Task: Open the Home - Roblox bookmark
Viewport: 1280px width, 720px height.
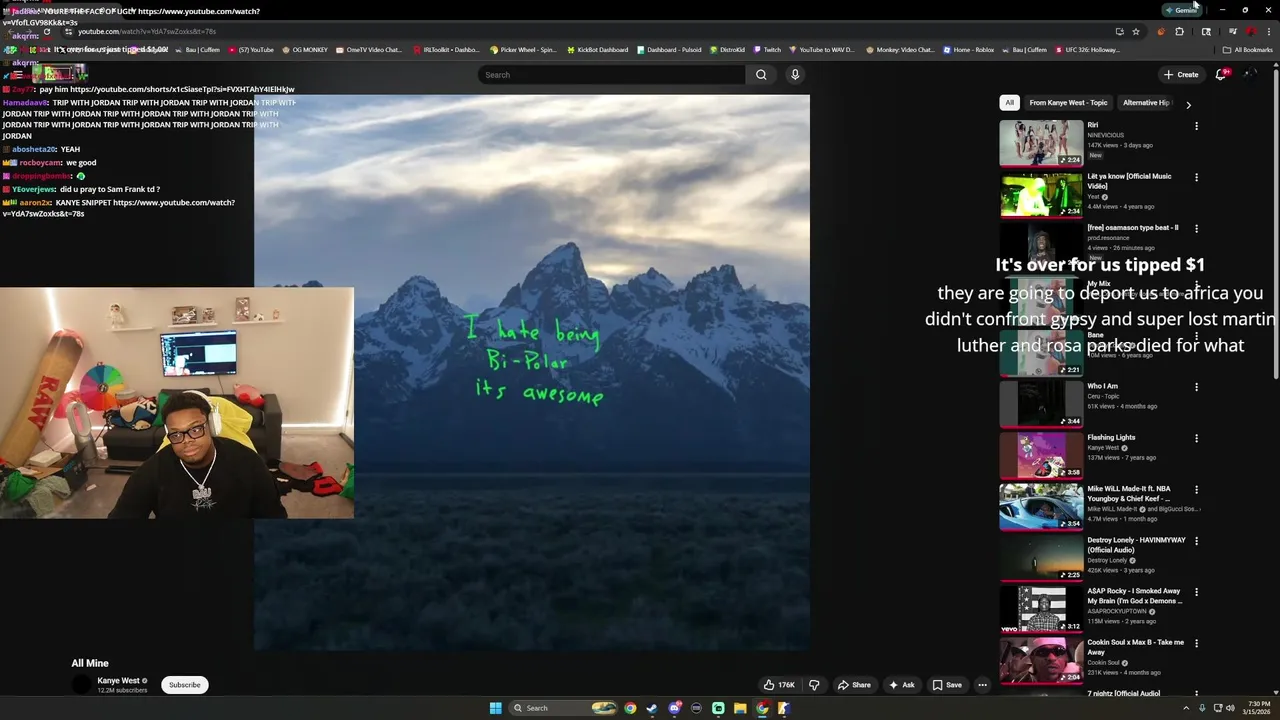Action: tap(968, 50)
